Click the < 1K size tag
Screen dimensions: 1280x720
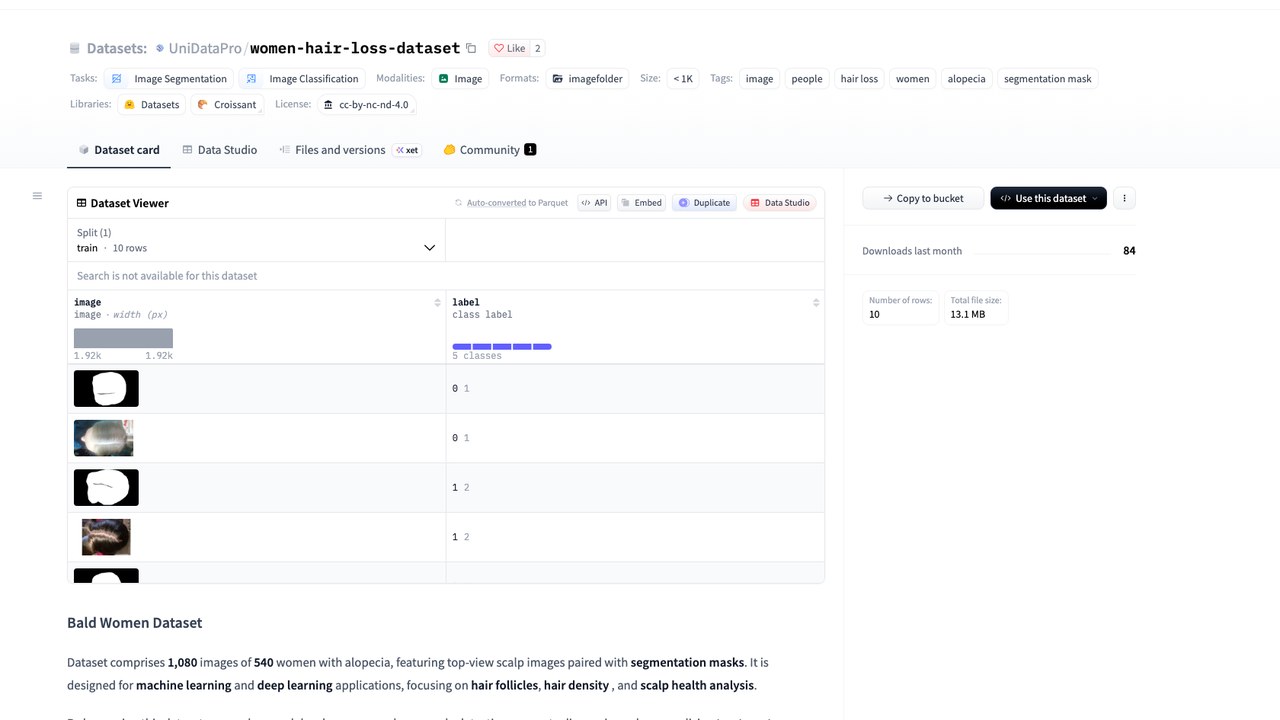(682, 79)
